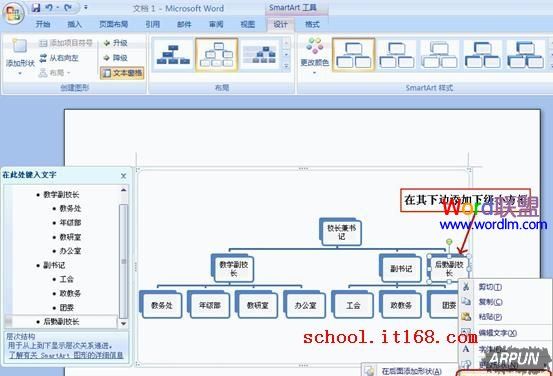Click 教学副校长 in the text pane
The width and height of the screenshot is (553, 376).
click(61, 195)
